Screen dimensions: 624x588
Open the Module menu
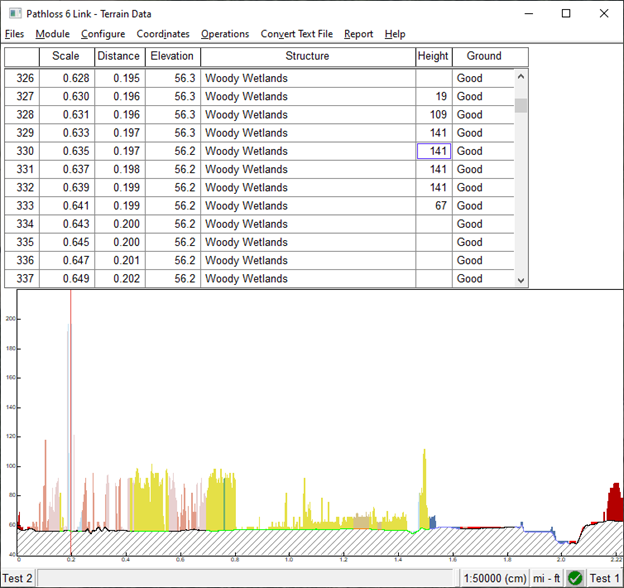52,34
